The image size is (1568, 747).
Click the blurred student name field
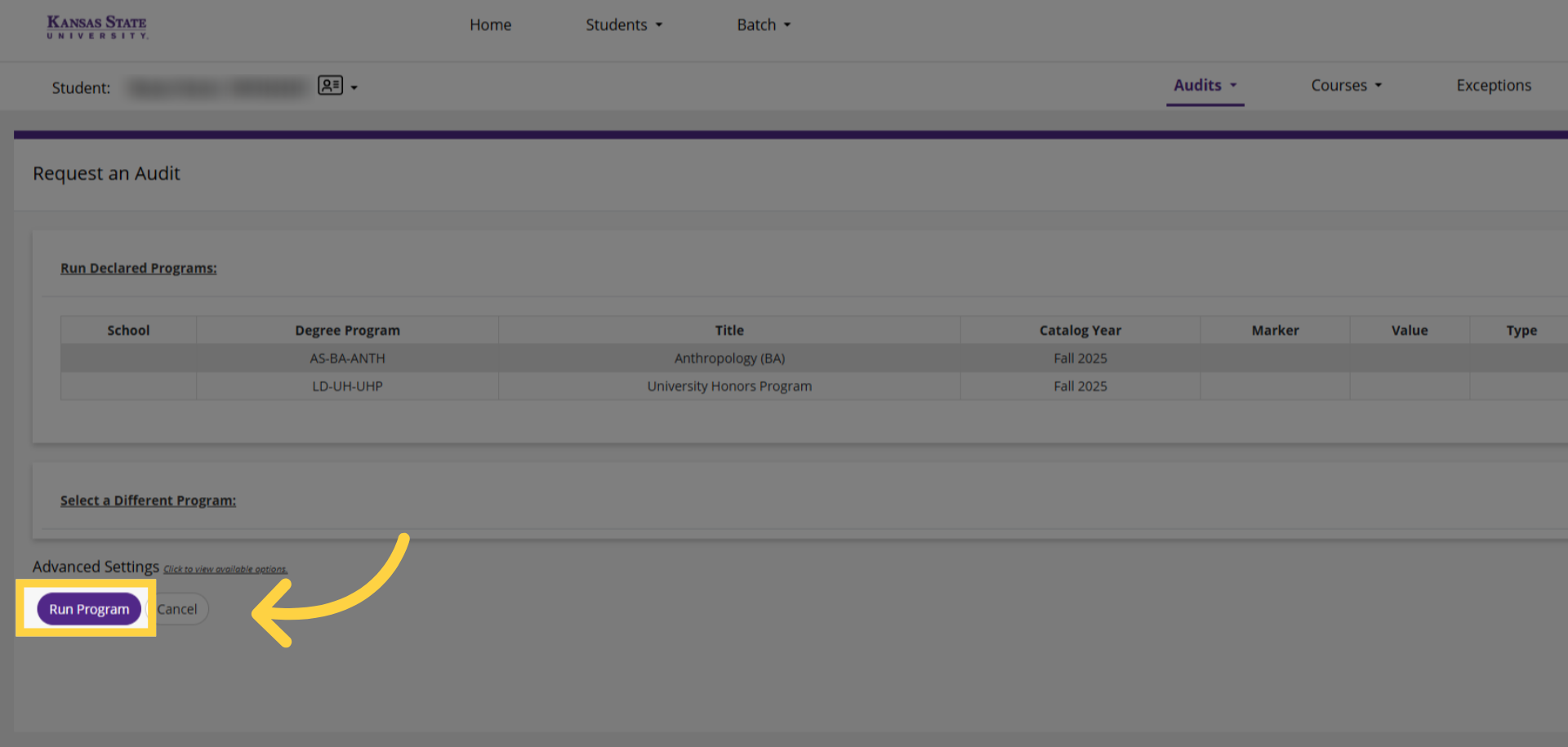click(x=217, y=87)
